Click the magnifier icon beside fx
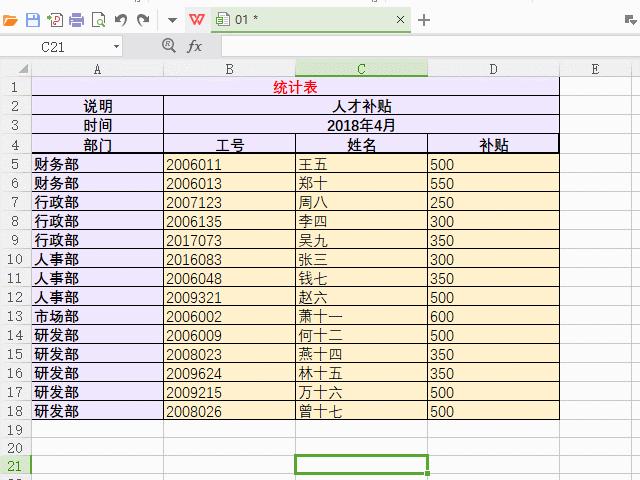The width and height of the screenshot is (640, 480). click(169, 46)
